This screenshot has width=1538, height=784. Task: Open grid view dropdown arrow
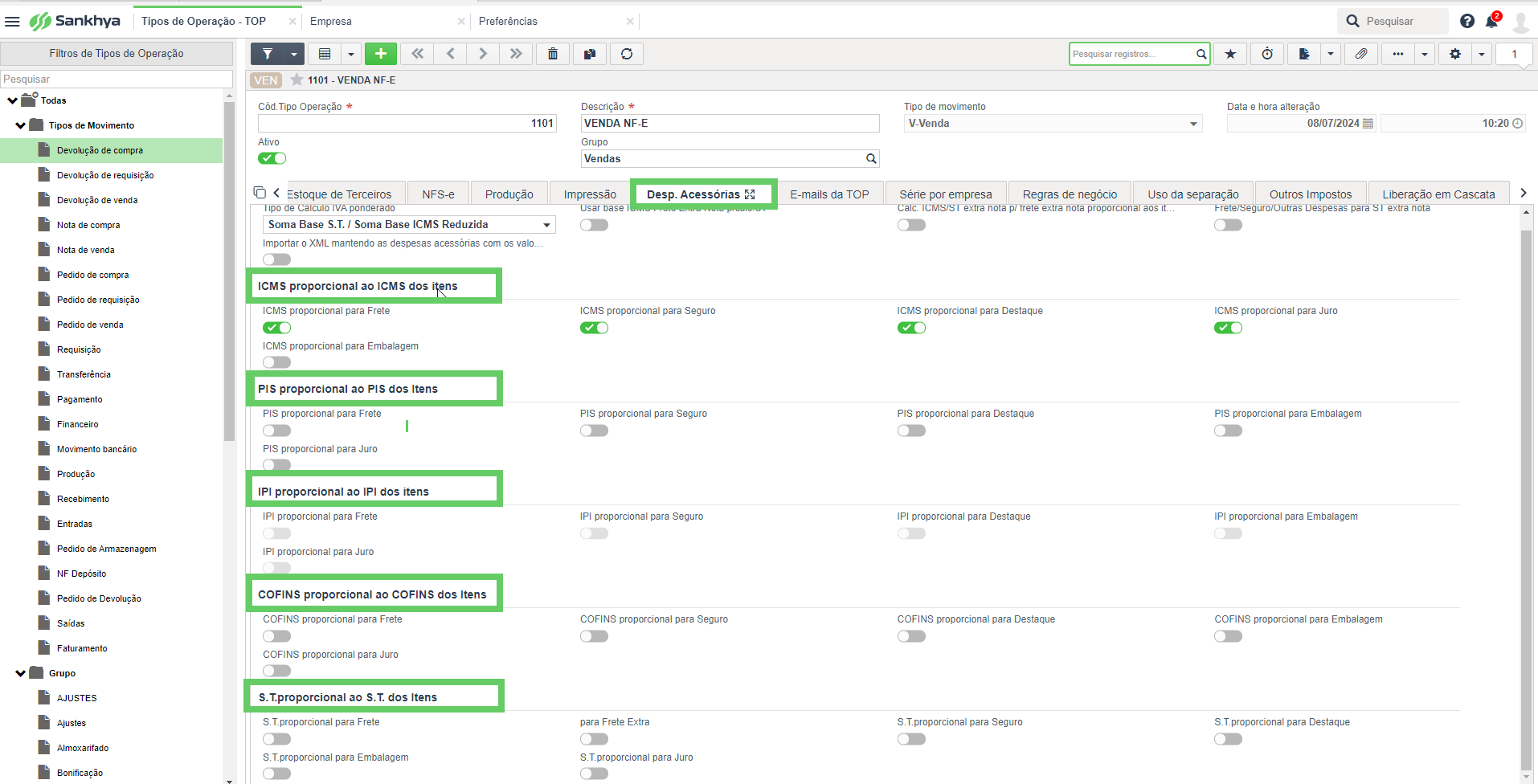351,54
